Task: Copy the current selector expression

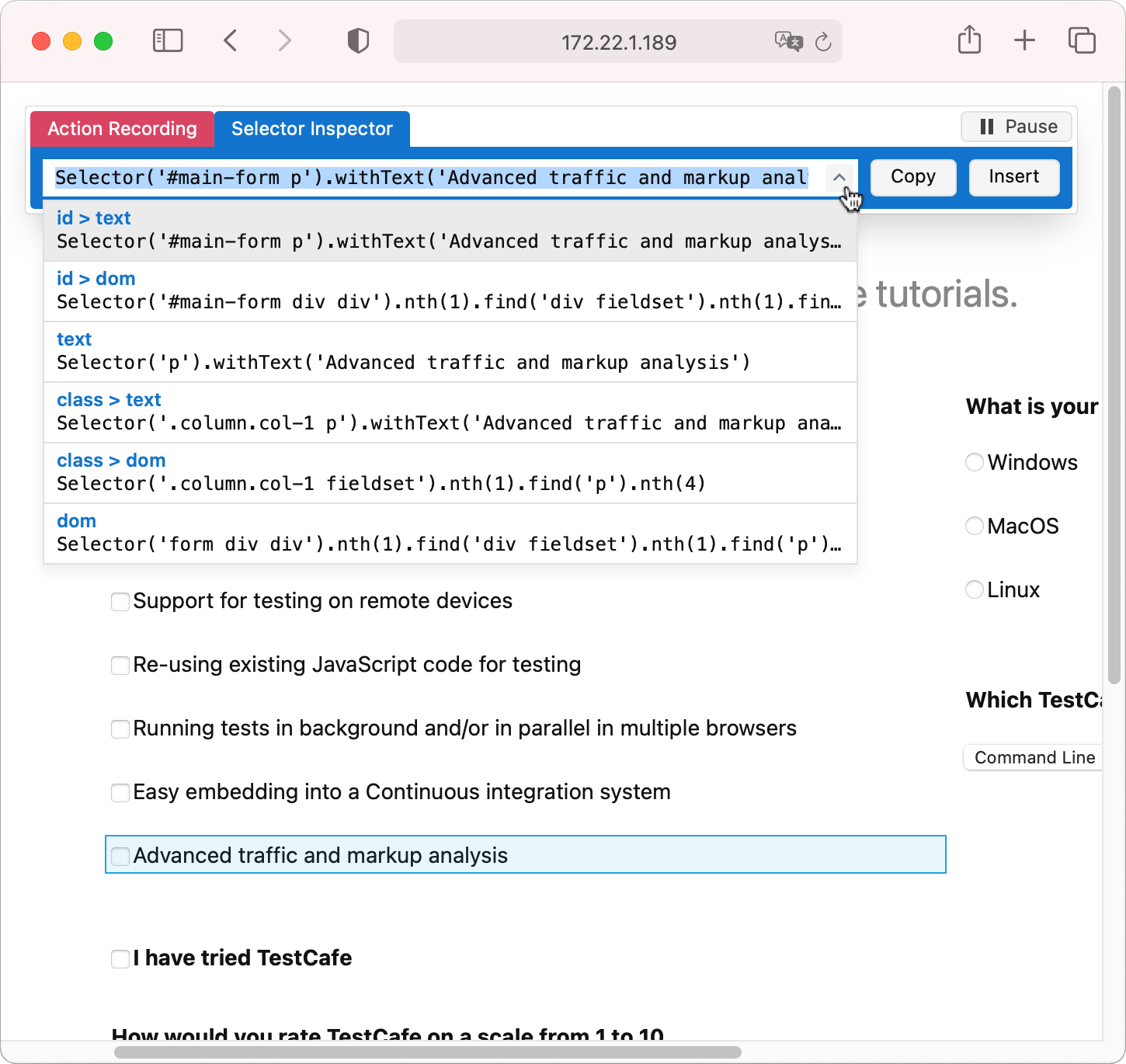Action: click(x=912, y=177)
